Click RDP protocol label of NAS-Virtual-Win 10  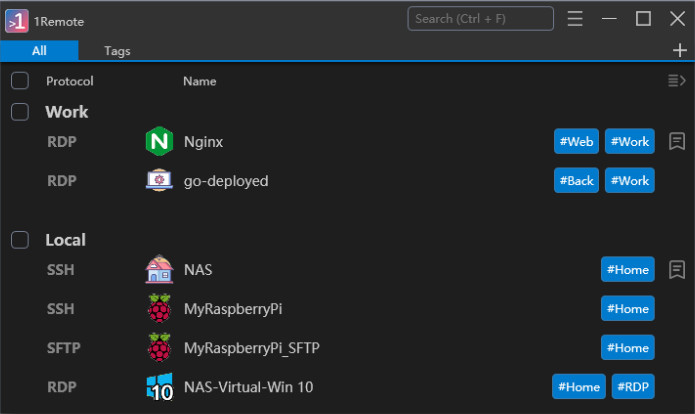[x=62, y=387]
